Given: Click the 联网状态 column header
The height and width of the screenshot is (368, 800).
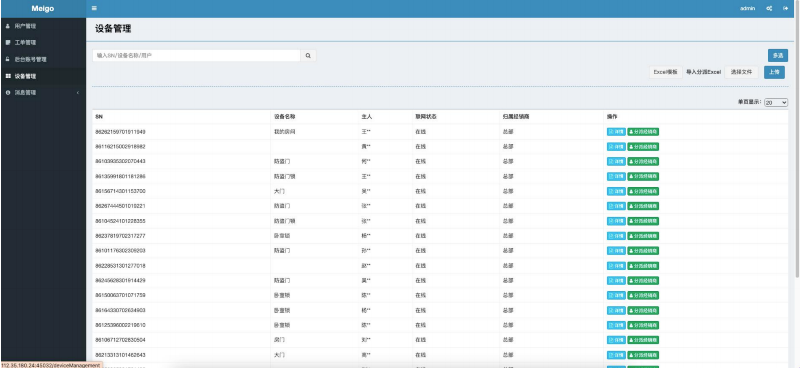Looking at the screenshot, I should (x=426, y=117).
